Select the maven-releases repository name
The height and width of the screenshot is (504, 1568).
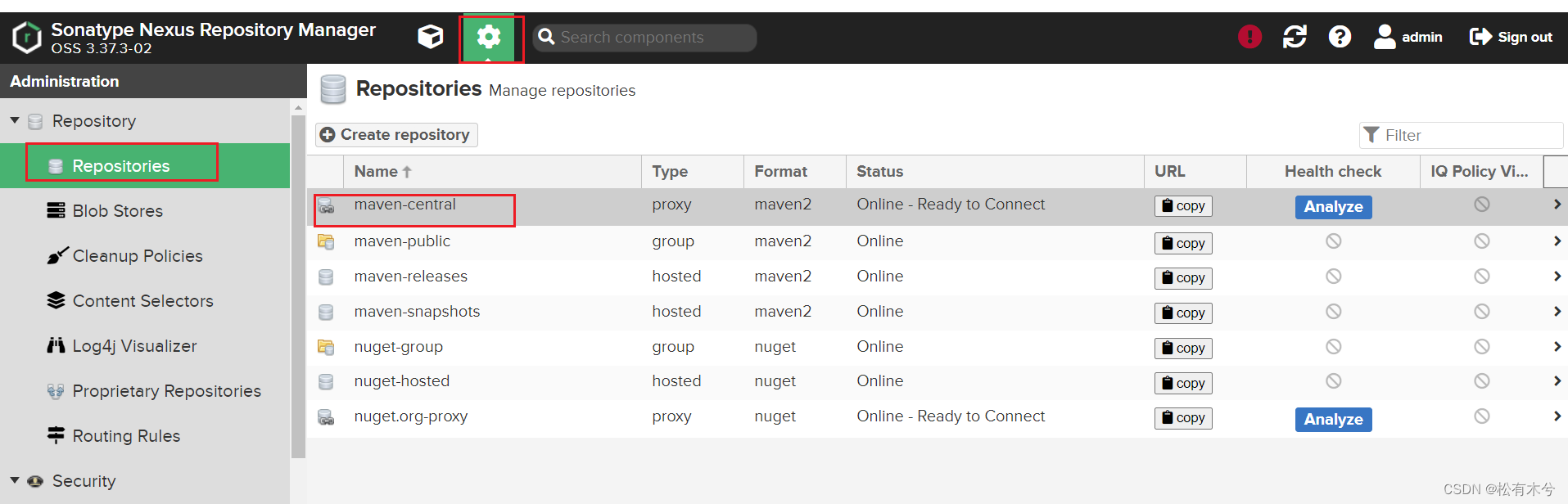[410, 277]
